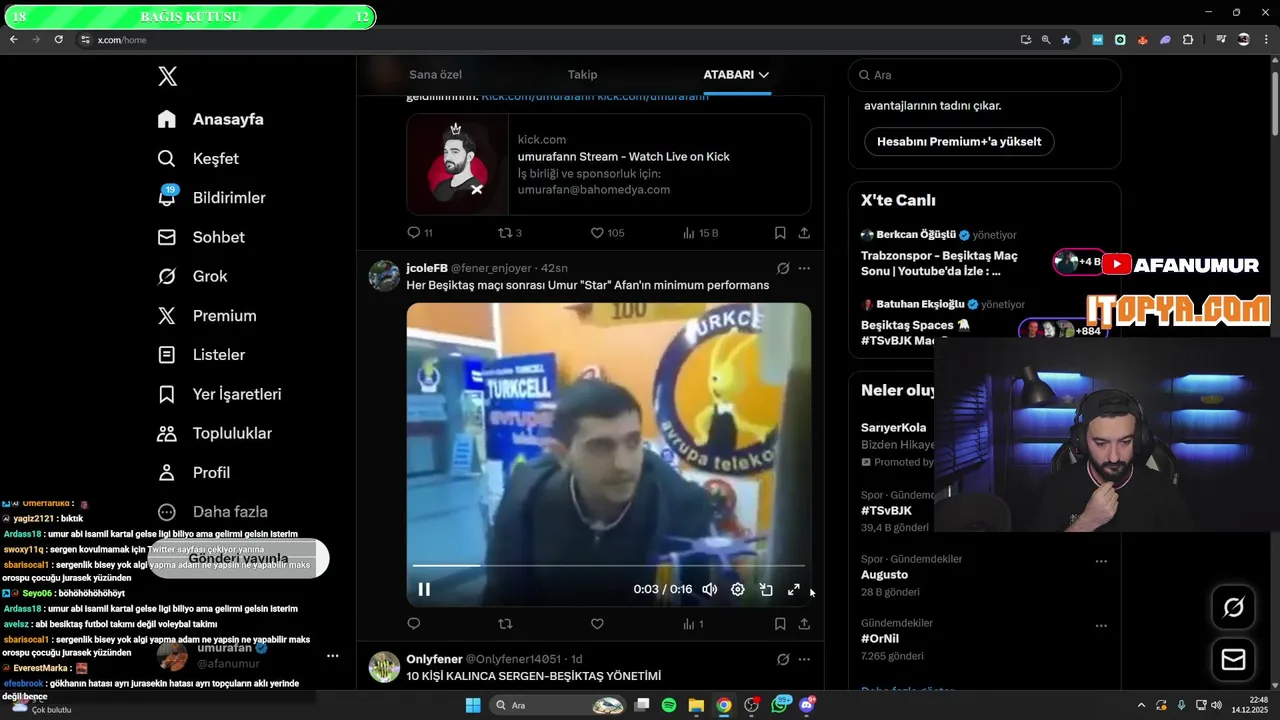View analytics of jcoleFB post with 1 view
Viewport: 1280px width, 720px height.
point(693,624)
